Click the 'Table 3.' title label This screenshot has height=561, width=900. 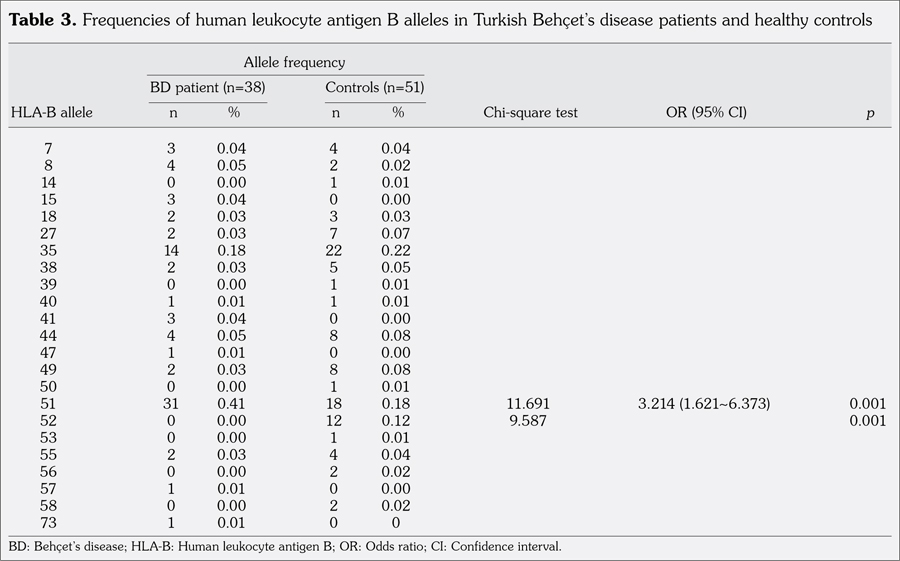point(45,20)
